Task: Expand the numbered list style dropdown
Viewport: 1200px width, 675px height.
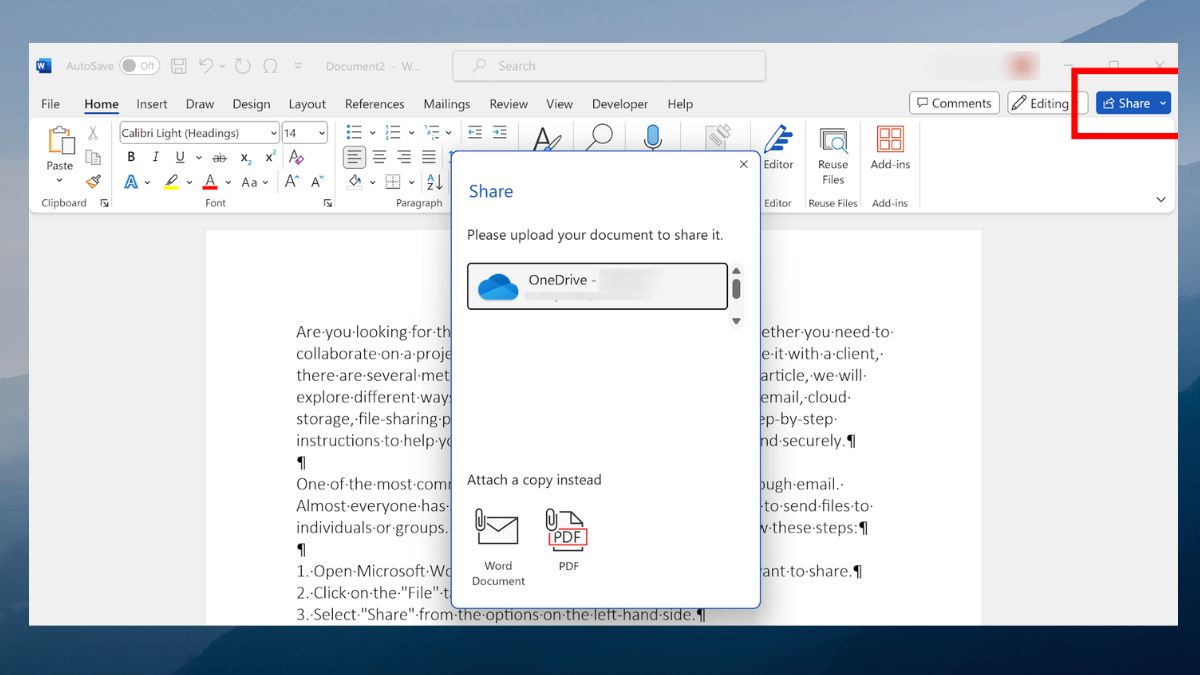Action: pos(411,133)
